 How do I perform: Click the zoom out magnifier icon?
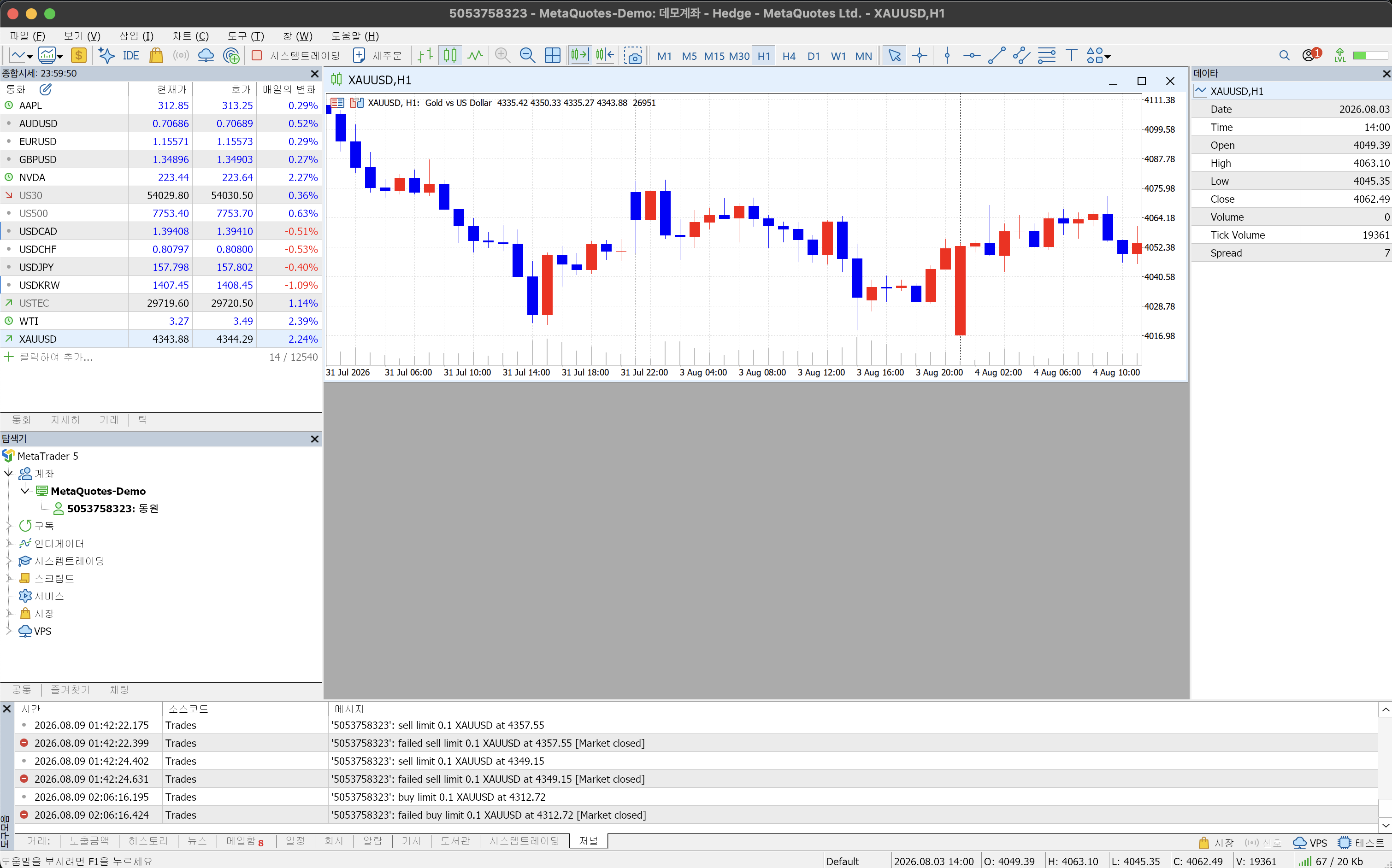tap(527, 56)
